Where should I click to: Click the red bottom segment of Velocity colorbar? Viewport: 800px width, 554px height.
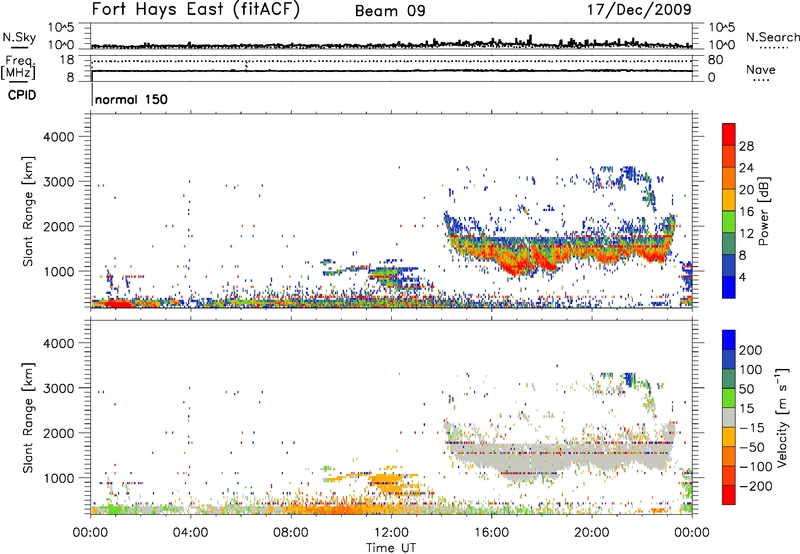tap(729, 495)
